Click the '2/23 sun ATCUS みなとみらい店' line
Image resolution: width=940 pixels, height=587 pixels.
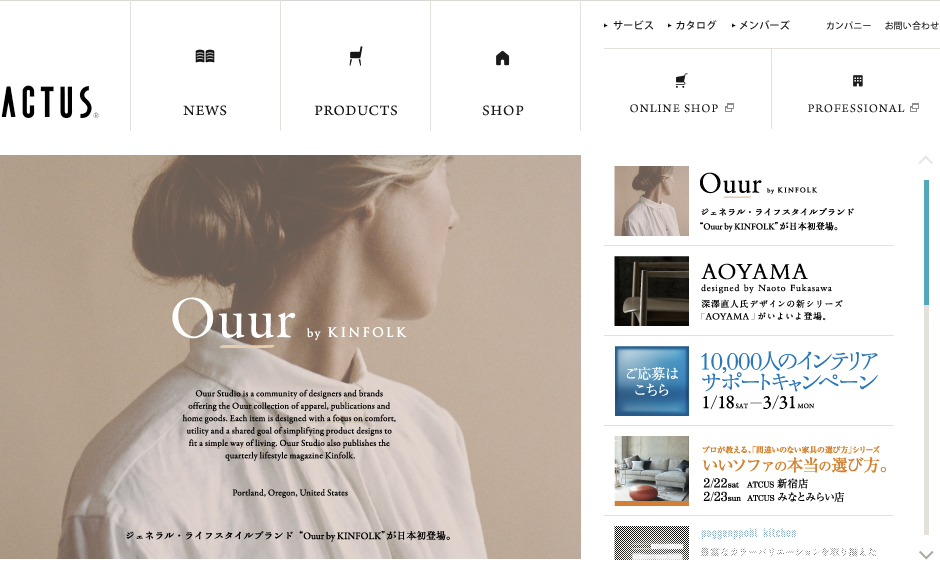click(x=773, y=497)
